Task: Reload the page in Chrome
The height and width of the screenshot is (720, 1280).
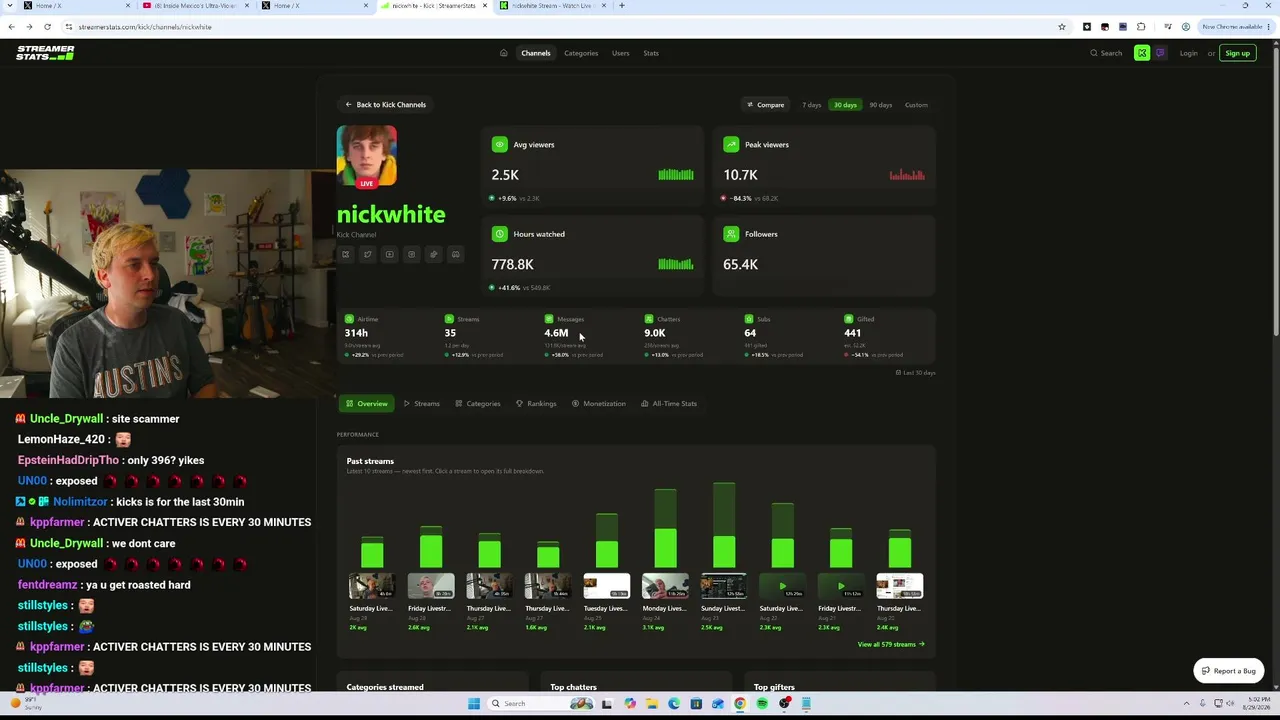Action: 47,27
